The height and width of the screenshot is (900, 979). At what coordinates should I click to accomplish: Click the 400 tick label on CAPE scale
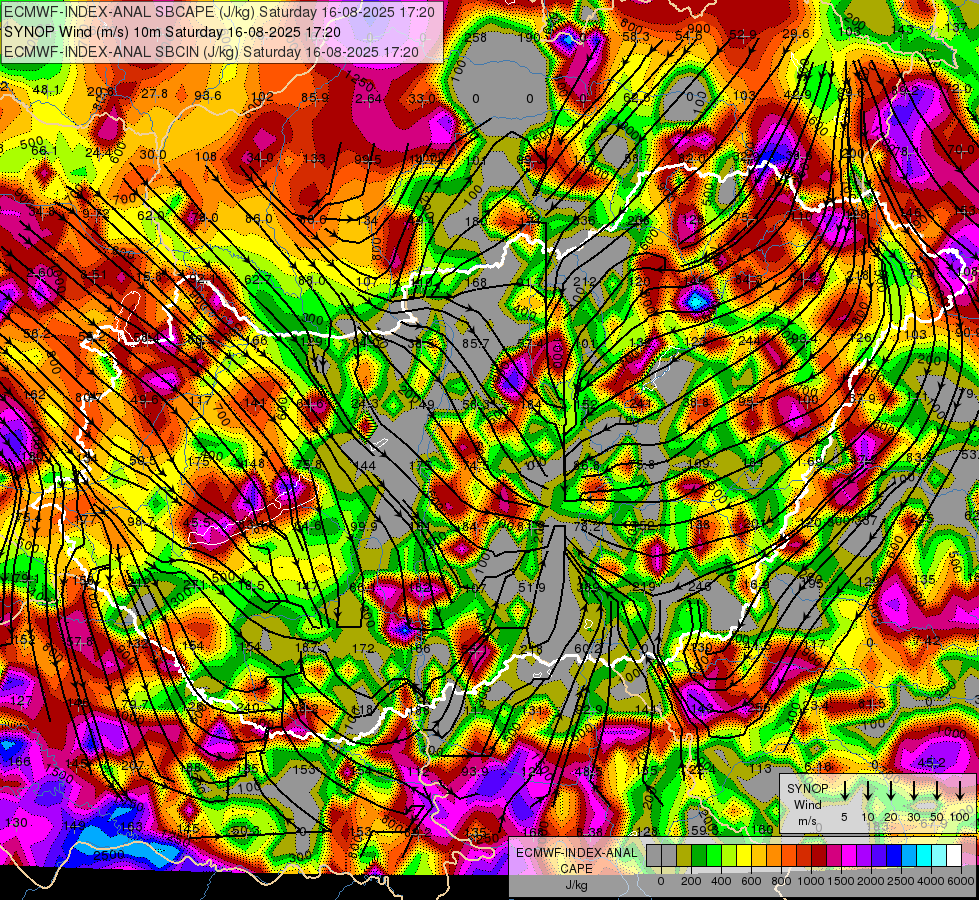pyautogui.click(x=721, y=881)
